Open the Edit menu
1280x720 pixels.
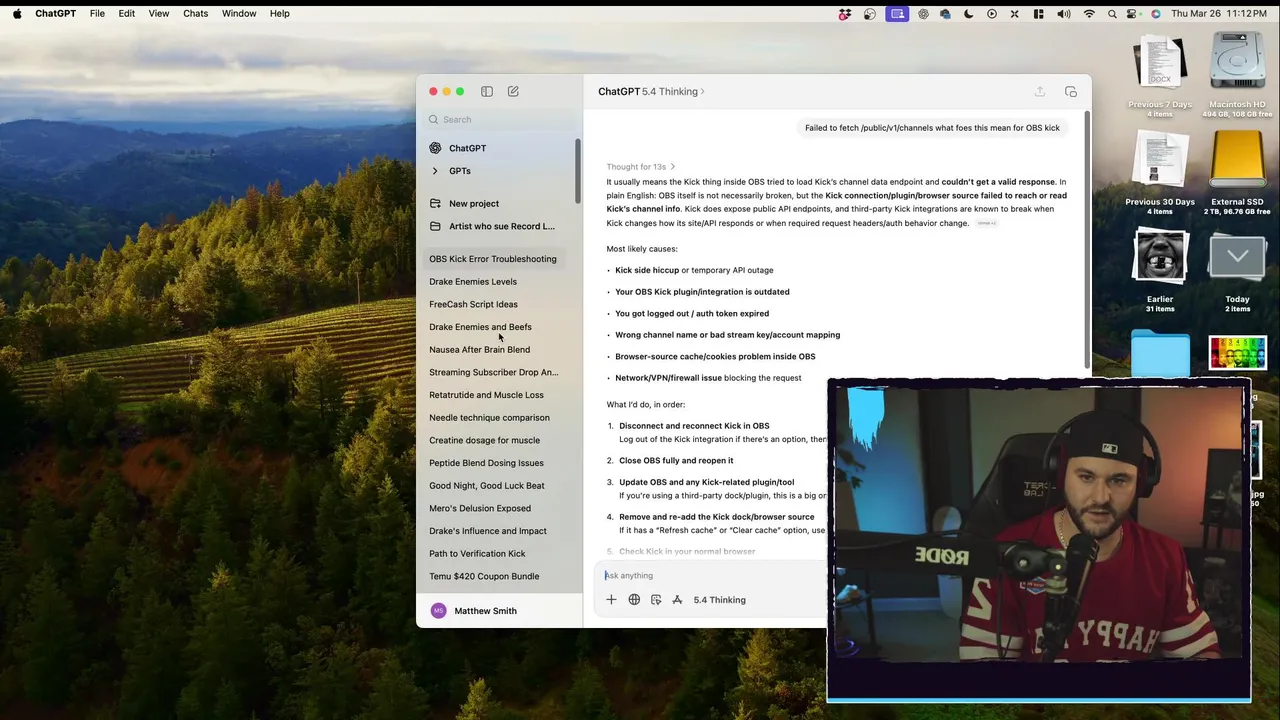click(127, 14)
